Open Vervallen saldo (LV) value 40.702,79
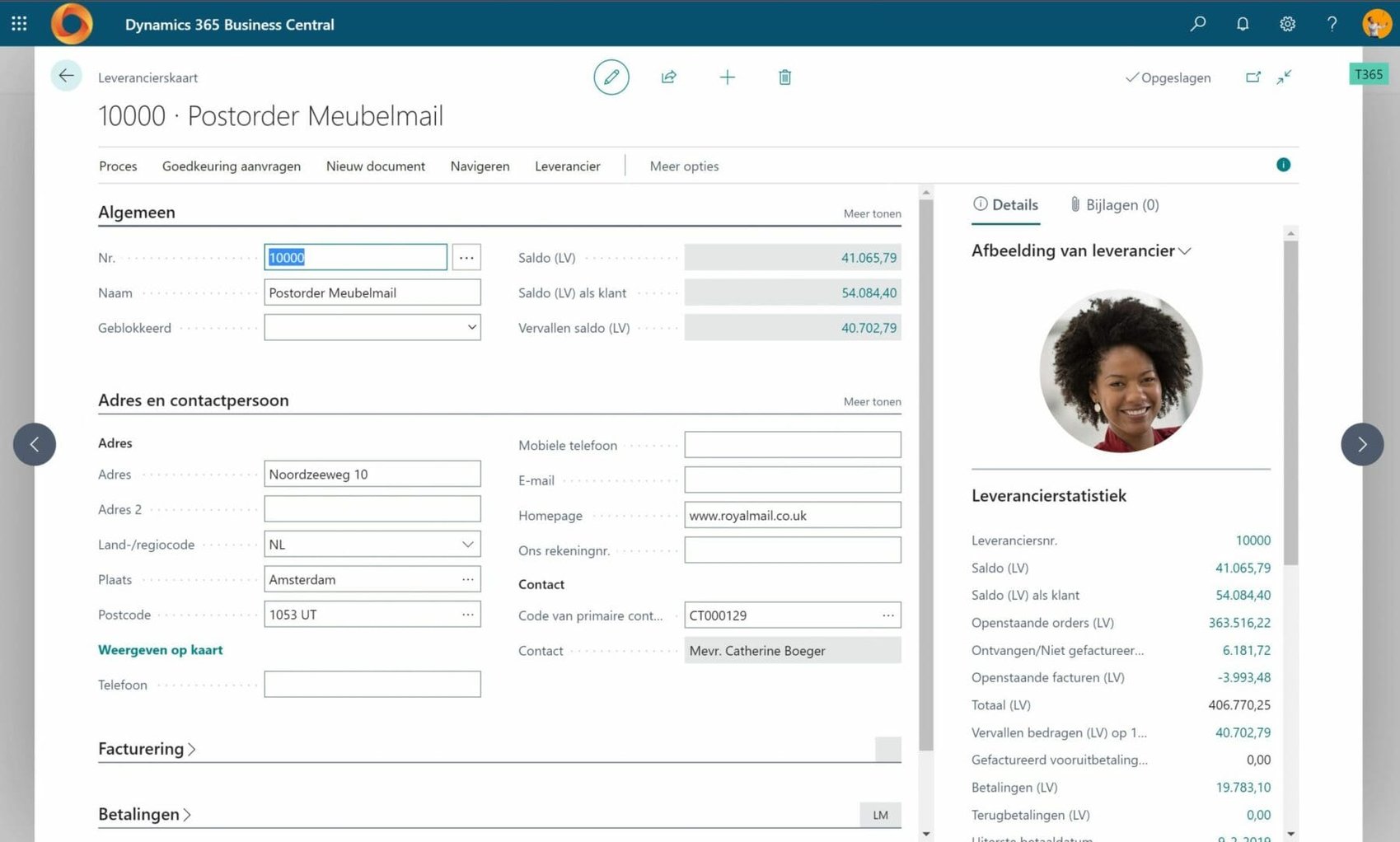The image size is (1400, 842). click(869, 328)
